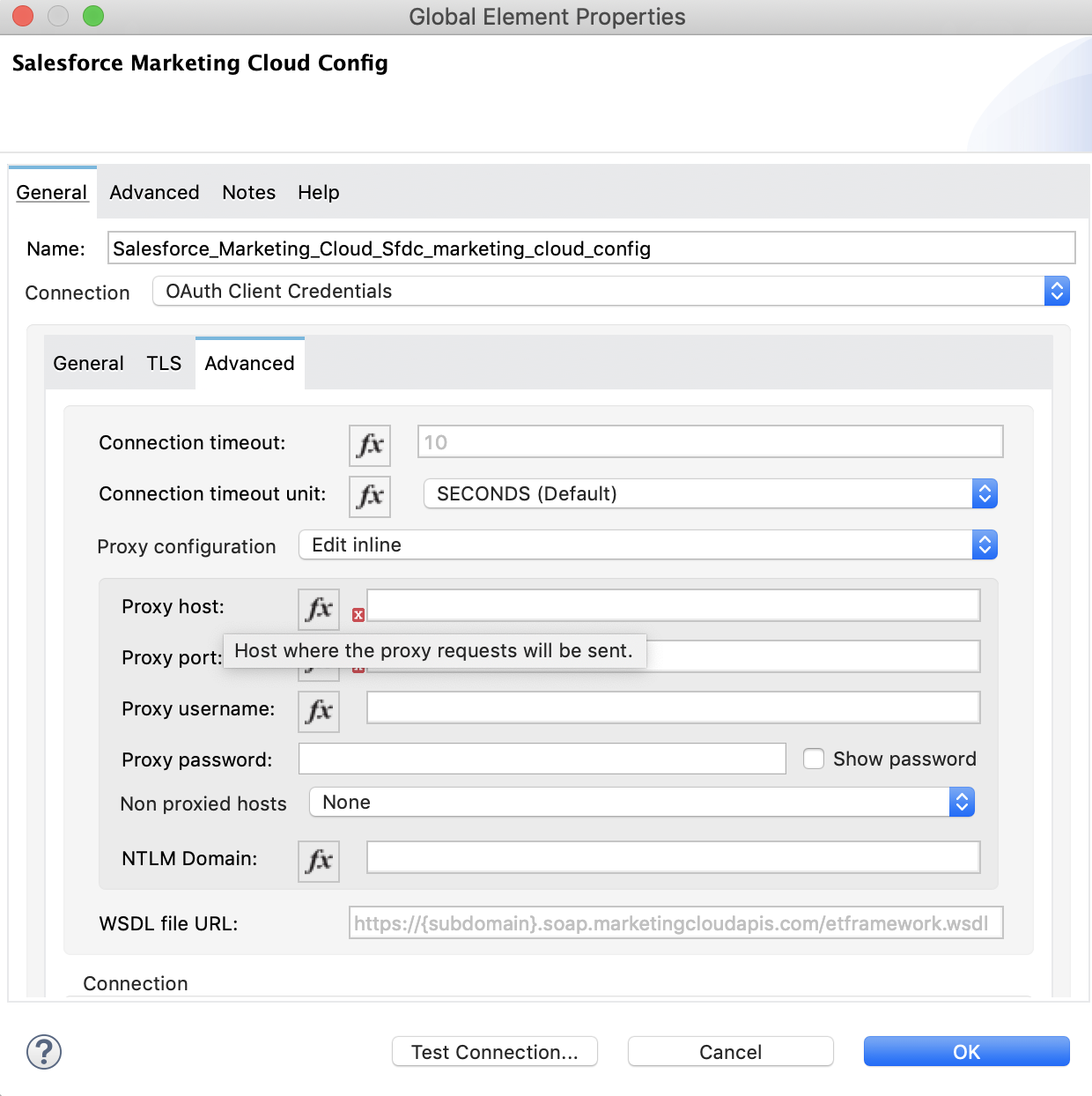
Task: Click the fx icon next to Proxy username
Action: click(x=318, y=712)
